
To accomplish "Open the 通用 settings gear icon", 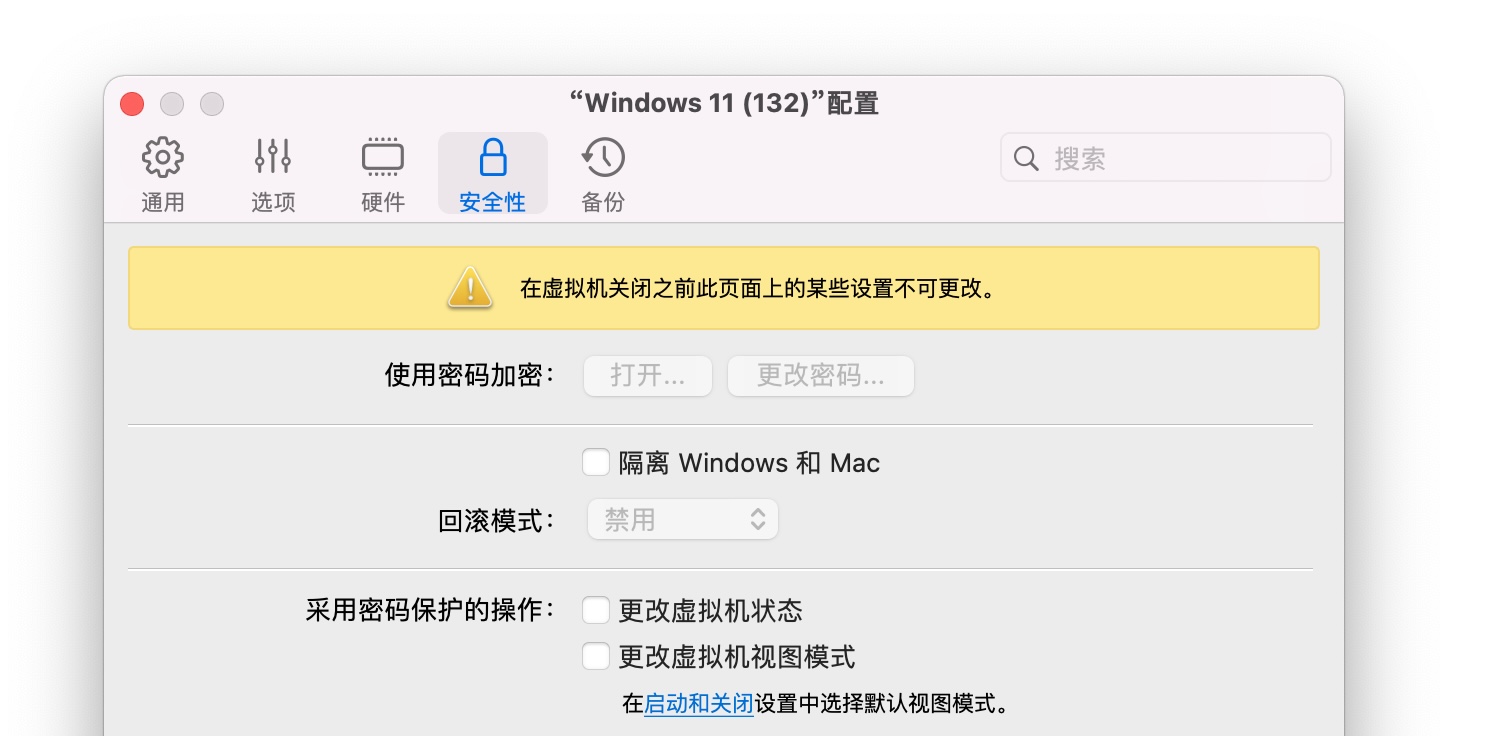I will coord(162,157).
